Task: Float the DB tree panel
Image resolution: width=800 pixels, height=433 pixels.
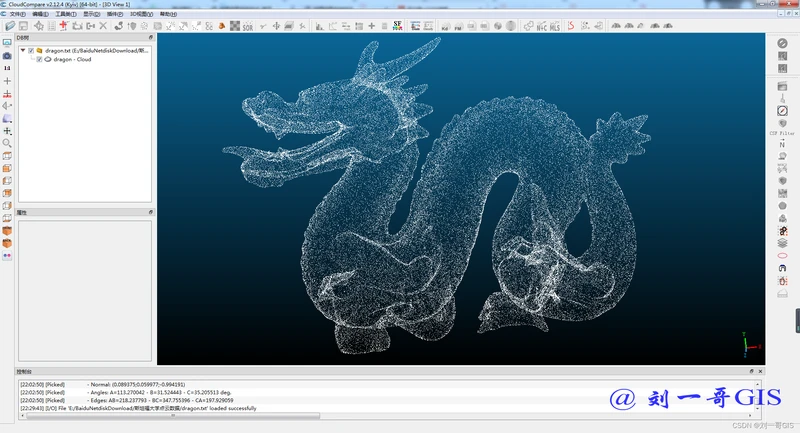Action: 151,38
